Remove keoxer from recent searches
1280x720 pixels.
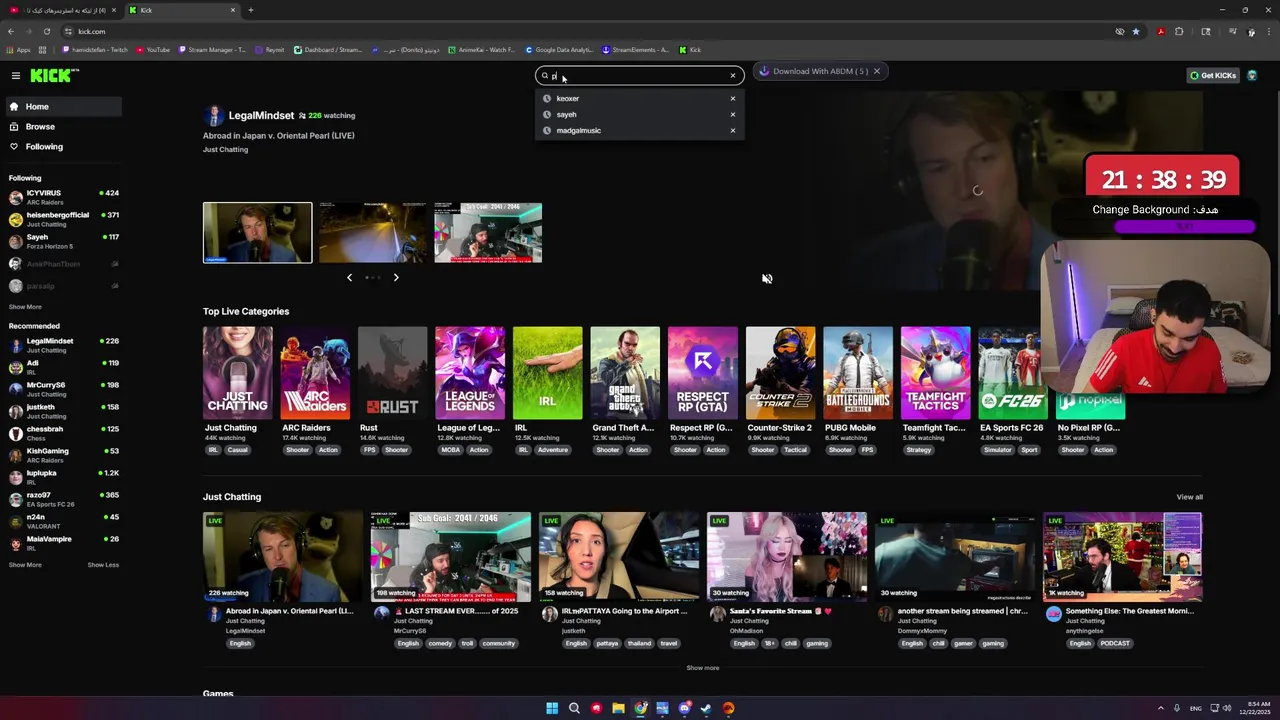732,98
